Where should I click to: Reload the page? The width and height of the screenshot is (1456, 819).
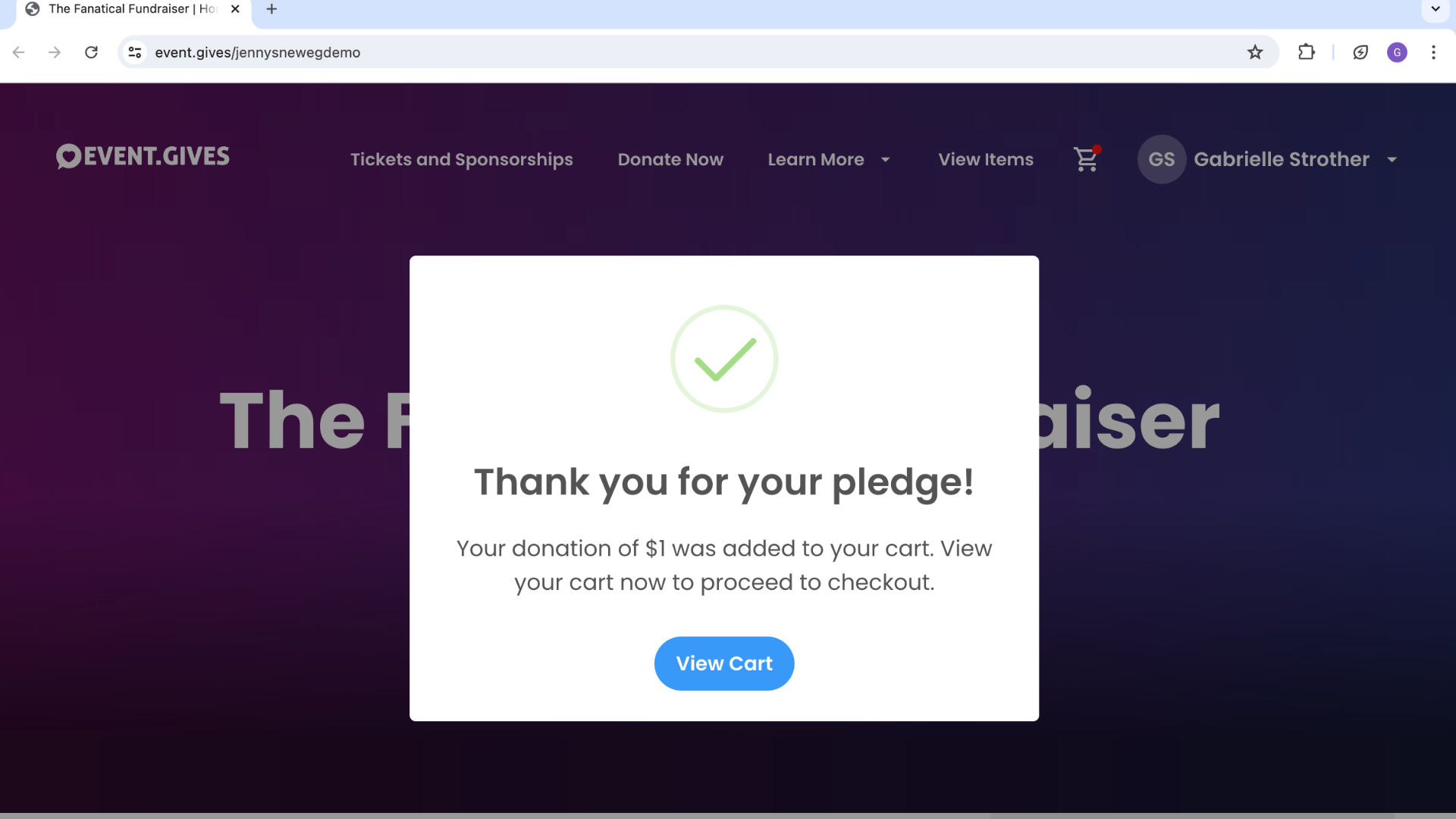point(91,52)
